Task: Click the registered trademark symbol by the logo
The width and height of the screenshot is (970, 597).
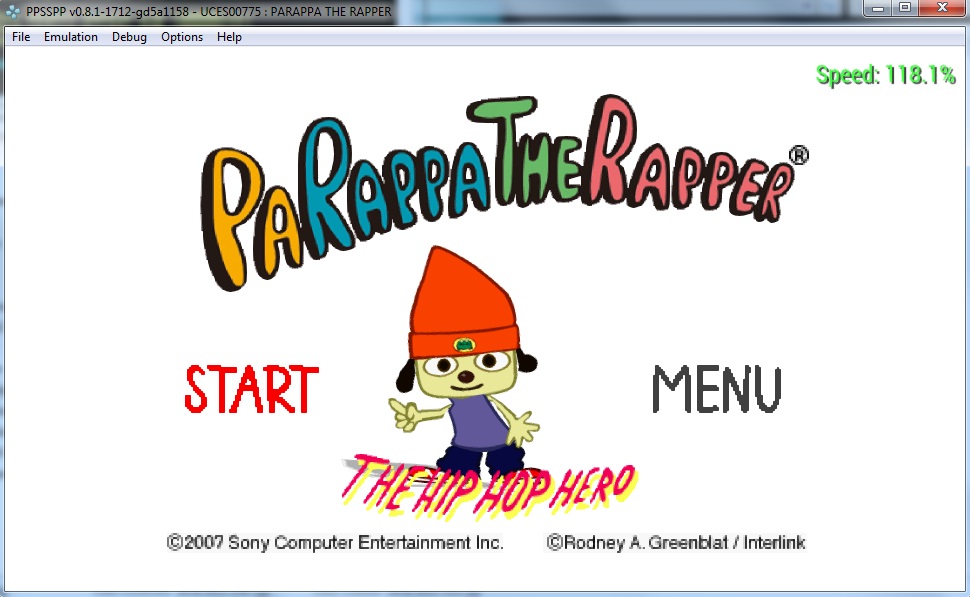Action: point(798,155)
